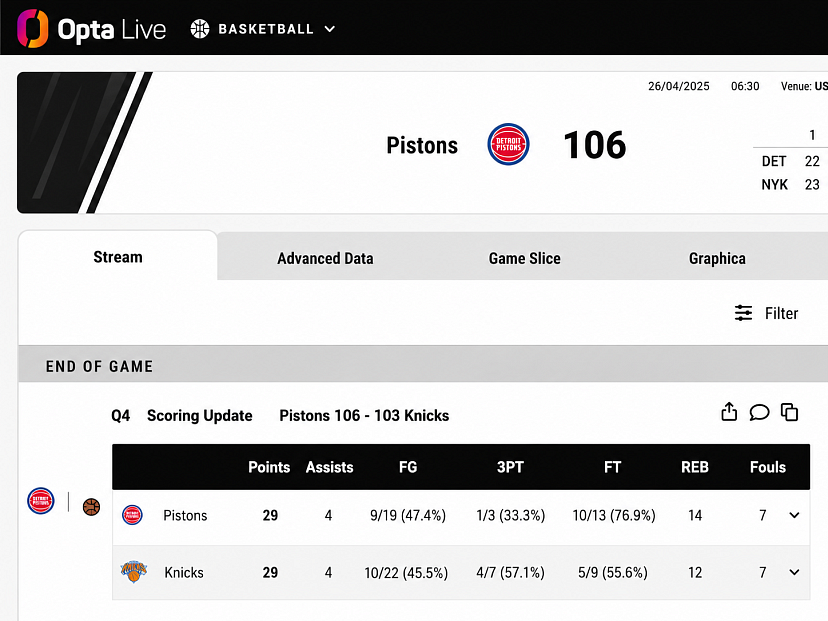828x621 pixels.
Task: Click the basketball event icon in stream
Action: pyautogui.click(x=91, y=507)
